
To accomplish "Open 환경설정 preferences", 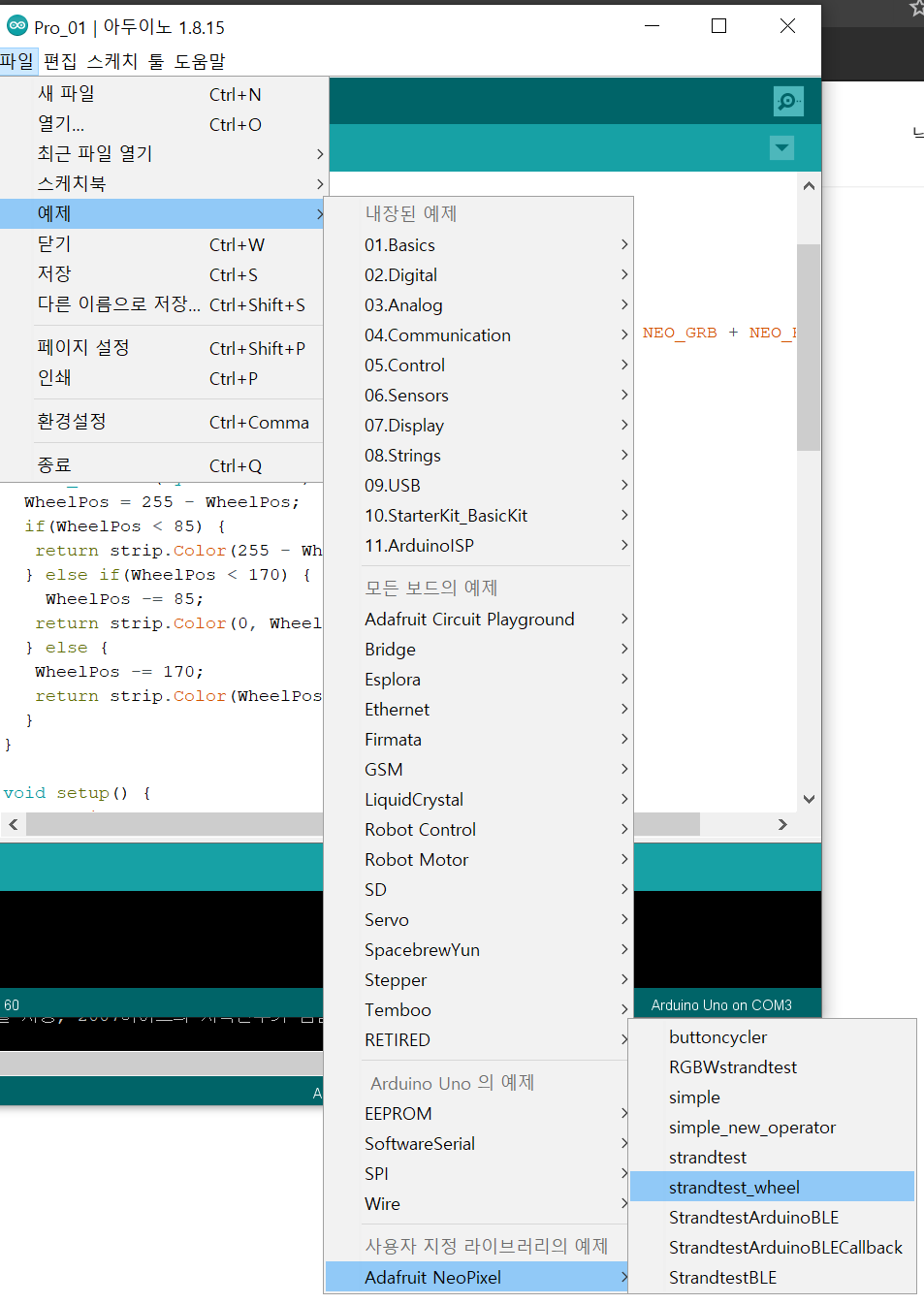I will tap(163, 422).
